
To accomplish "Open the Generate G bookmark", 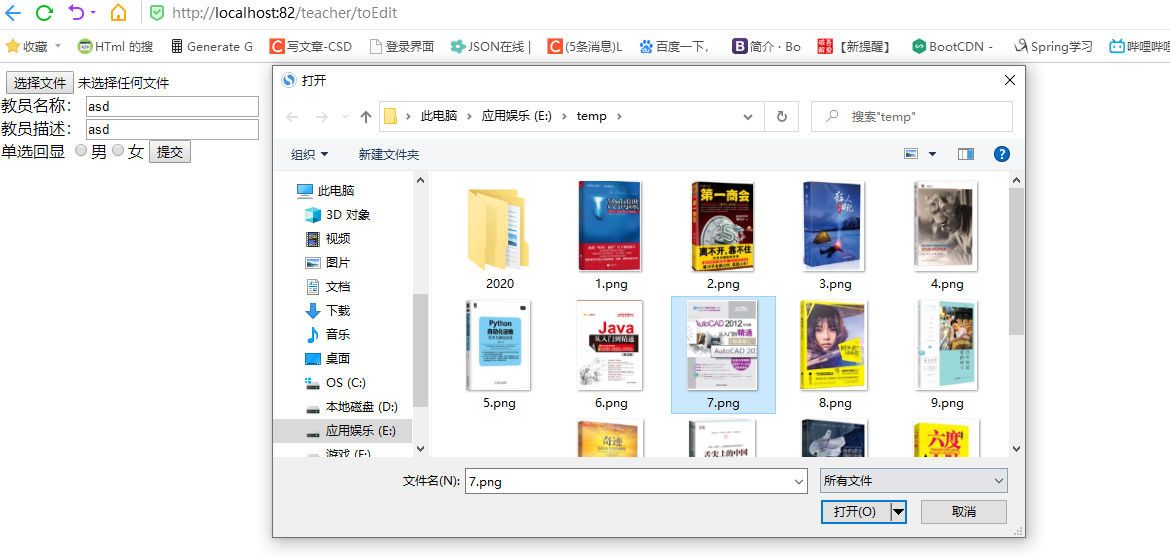I will (x=212, y=46).
